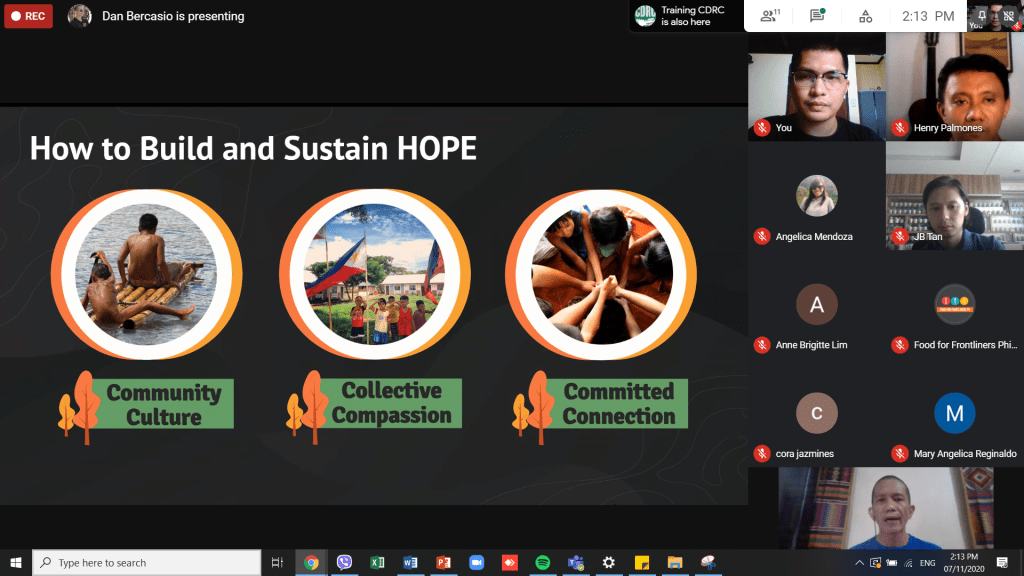This screenshot has width=1024, height=576.
Task: Click the Training CDRC joined notification
Action: tap(686, 16)
